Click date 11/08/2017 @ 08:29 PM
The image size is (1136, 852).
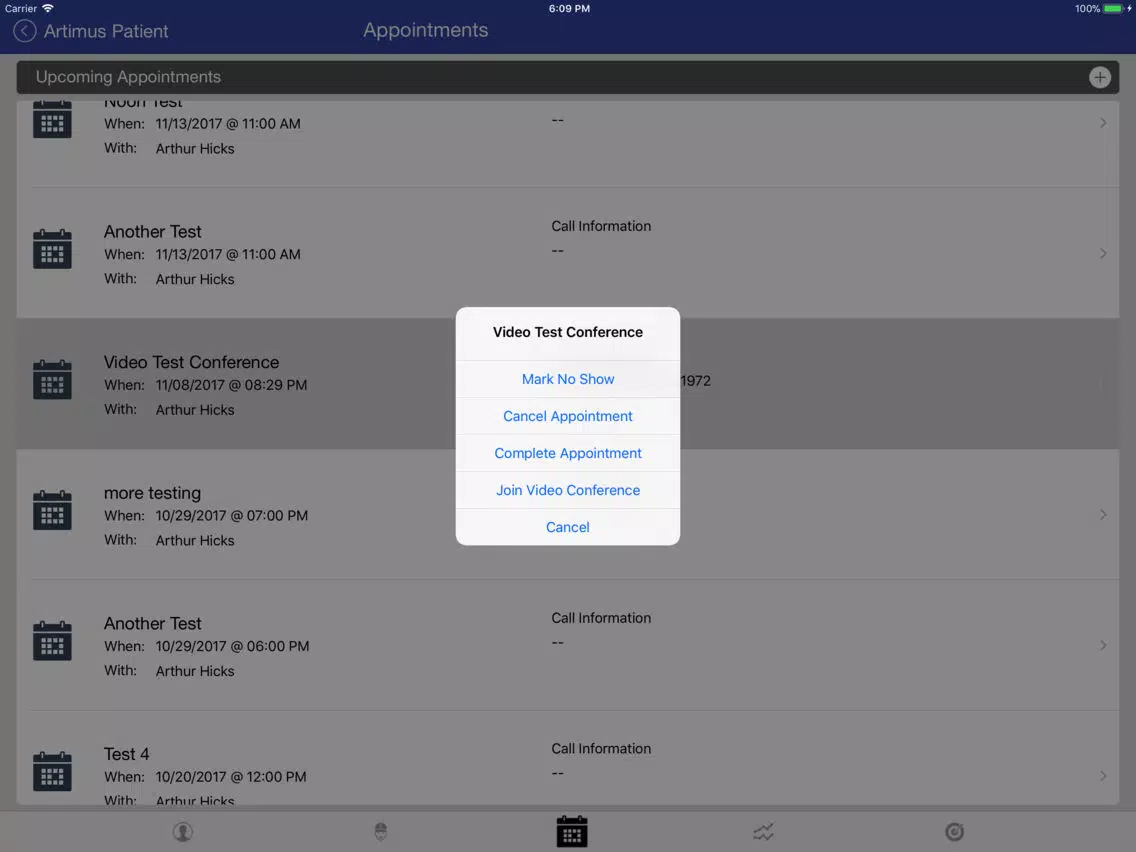click(231, 385)
